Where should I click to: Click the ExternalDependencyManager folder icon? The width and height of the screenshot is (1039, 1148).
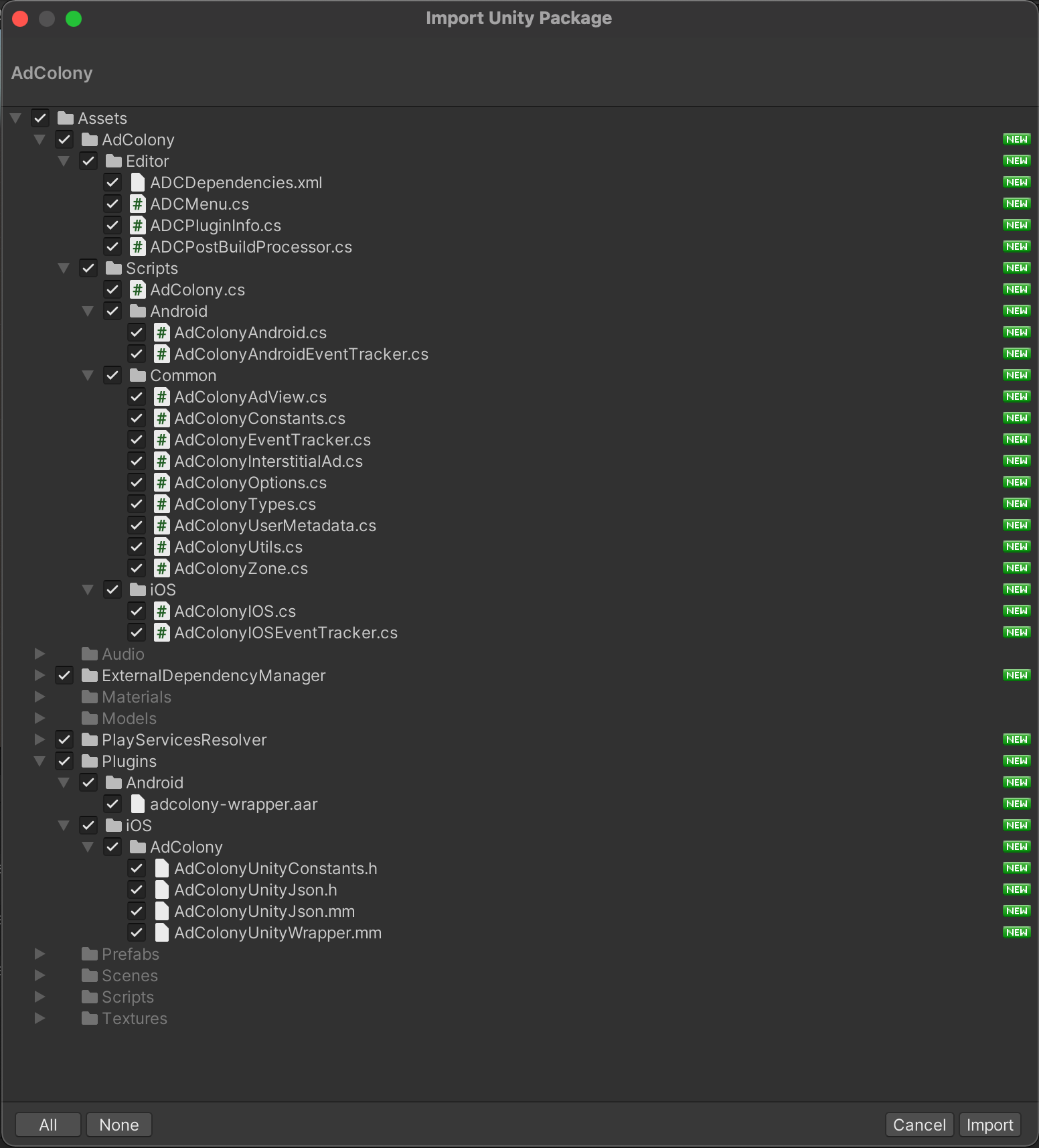tap(90, 675)
